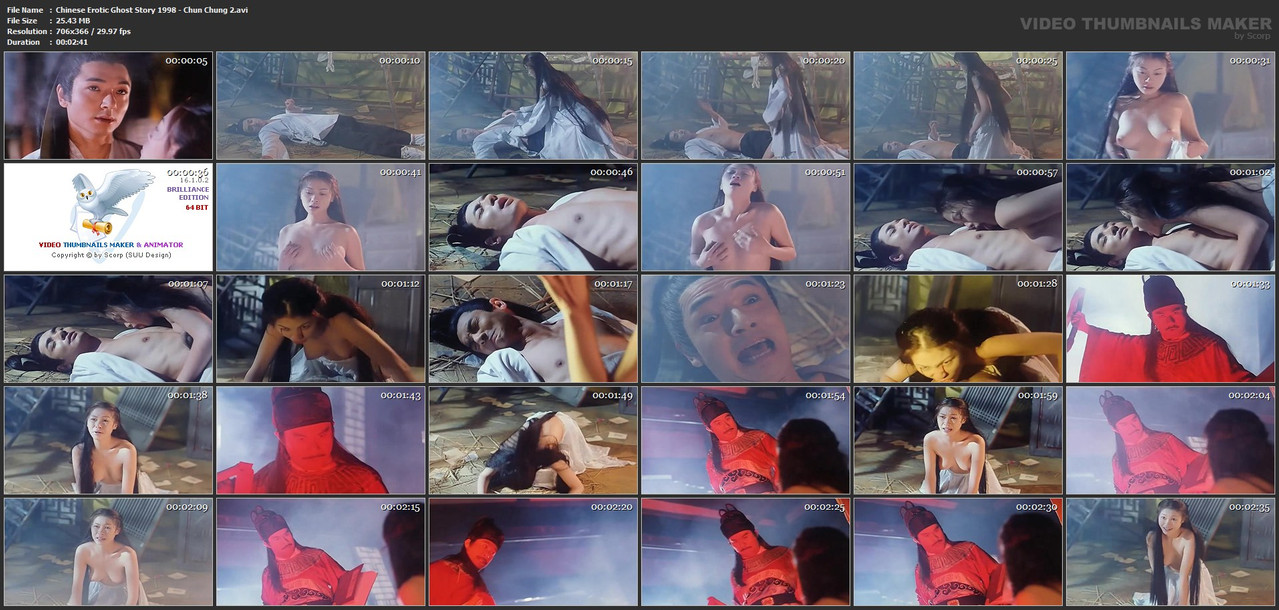Open the thumbnail stamped 00:00:05
The width and height of the screenshot is (1279, 610).
click(x=108, y=106)
